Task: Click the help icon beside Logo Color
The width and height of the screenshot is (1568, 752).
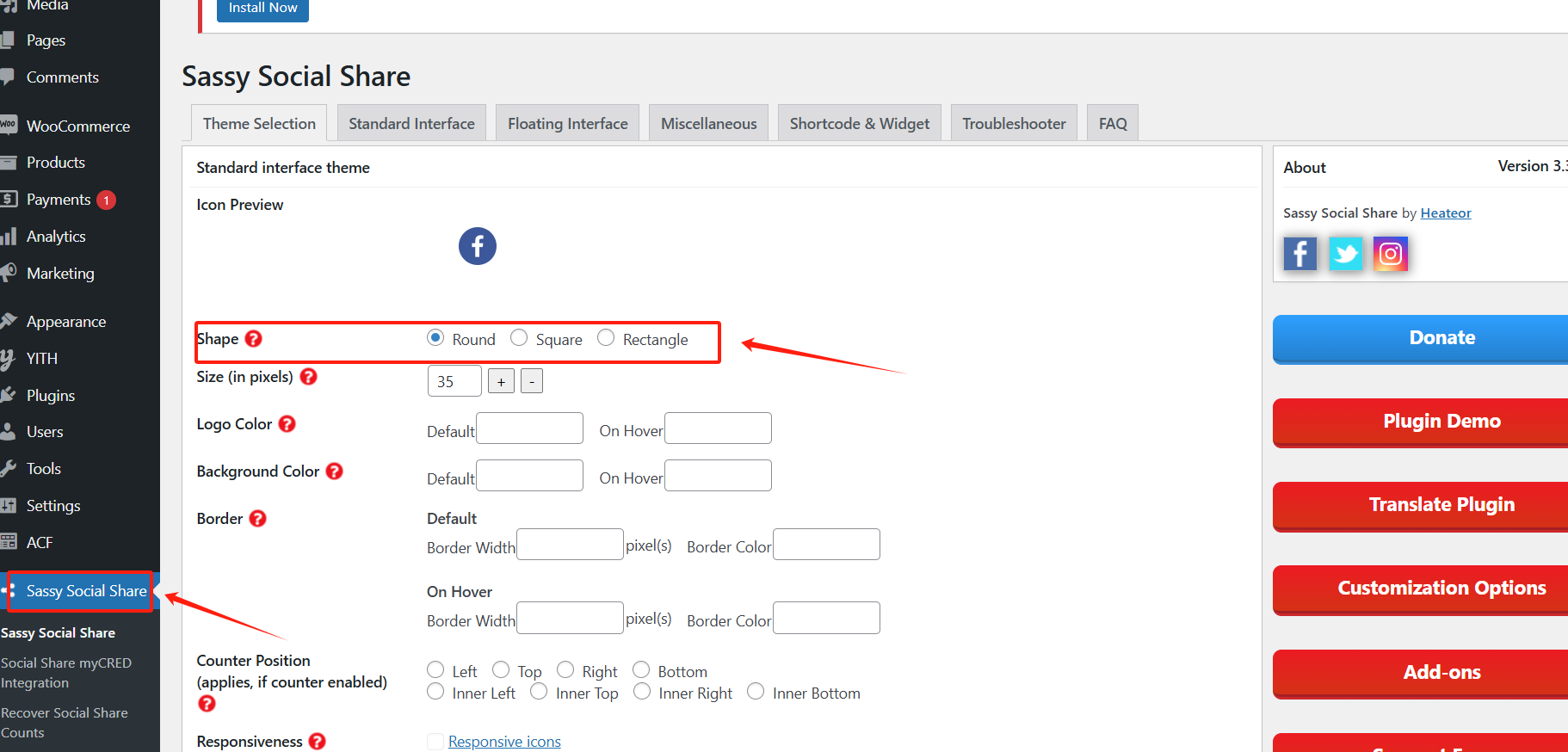Action: click(287, 424)
